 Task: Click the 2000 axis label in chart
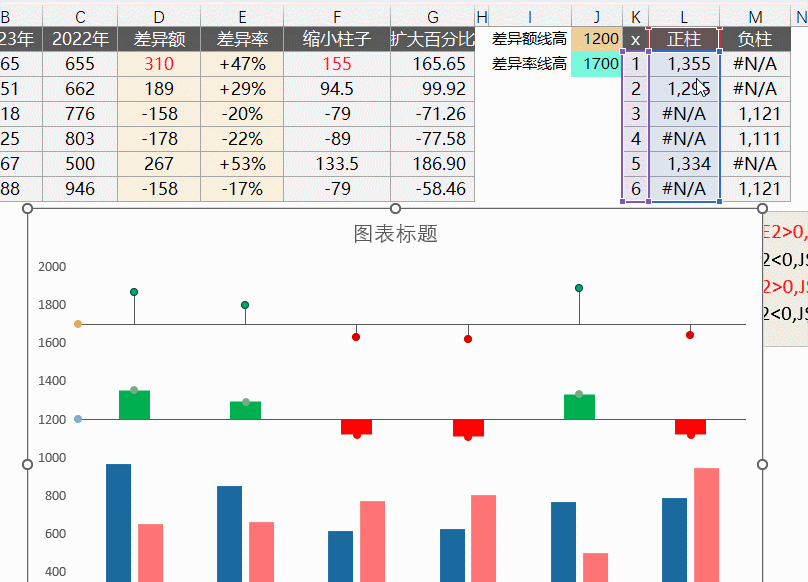tap(52, 267)
